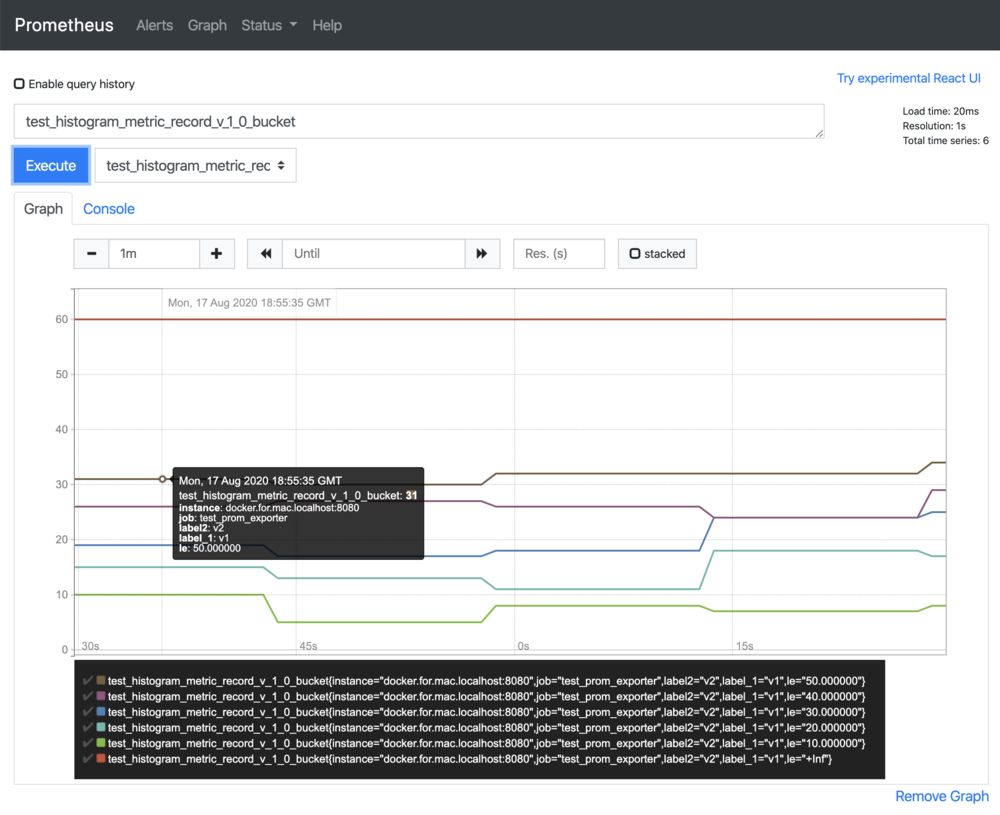
Task: Toggle checkmark for le="10.000000" series
Action: (88, 743)
